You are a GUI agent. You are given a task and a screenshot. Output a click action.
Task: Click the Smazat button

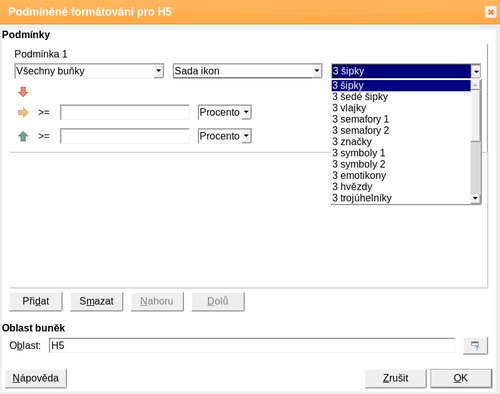coord(96,301)
